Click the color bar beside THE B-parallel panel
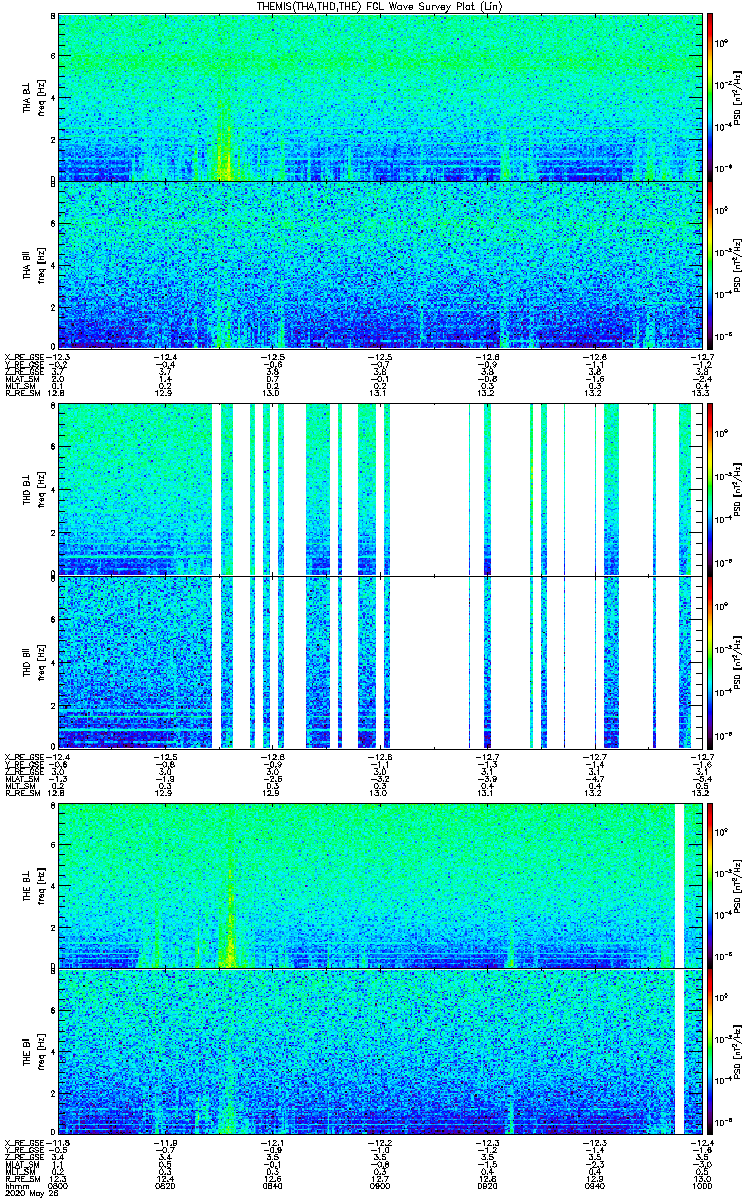 (711, 1051)
